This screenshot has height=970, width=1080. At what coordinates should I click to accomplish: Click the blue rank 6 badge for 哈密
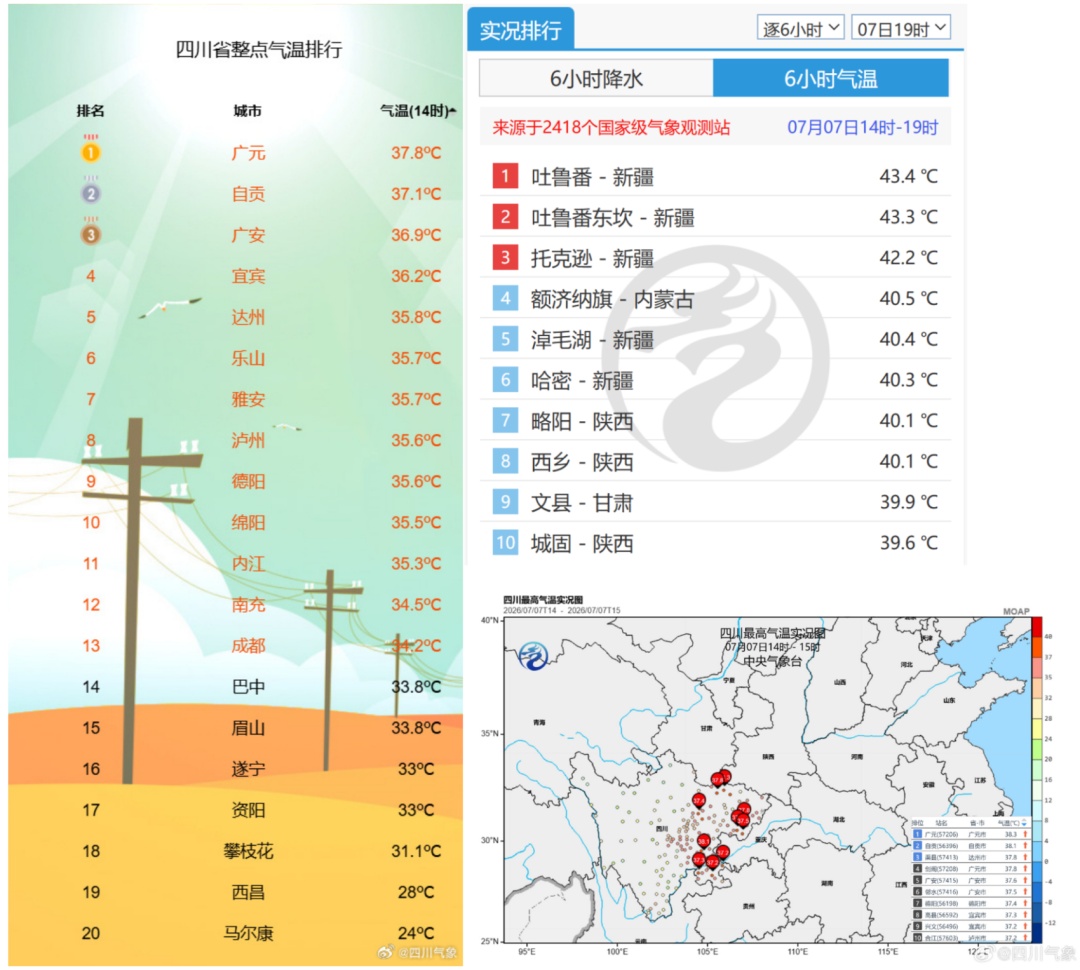pos(505,379)
